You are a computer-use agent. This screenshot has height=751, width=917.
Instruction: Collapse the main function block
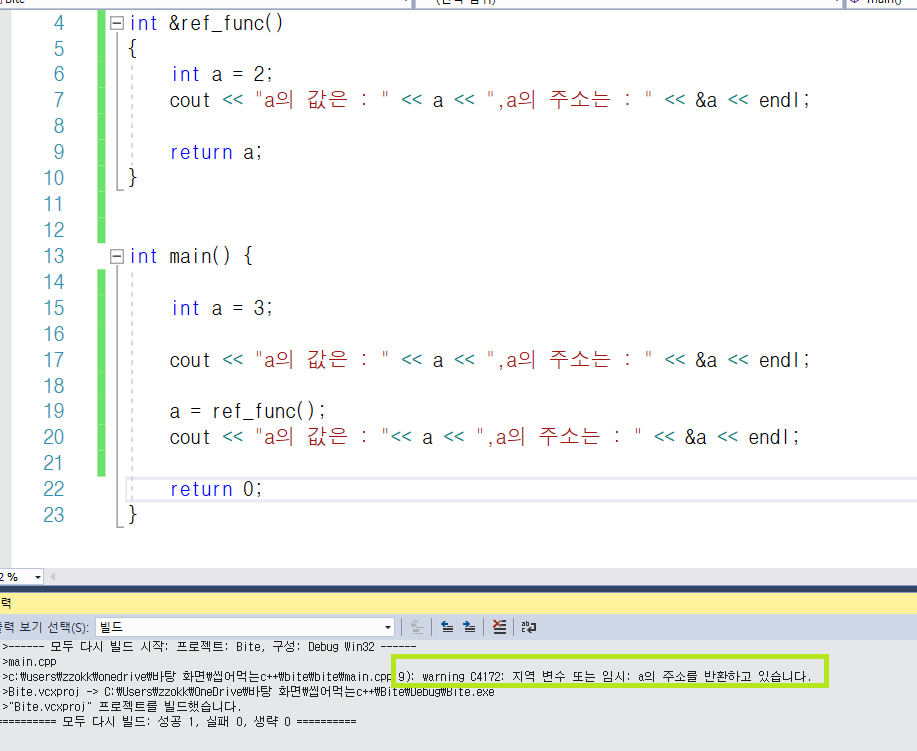pyautogui.click(x=117, y=256)
